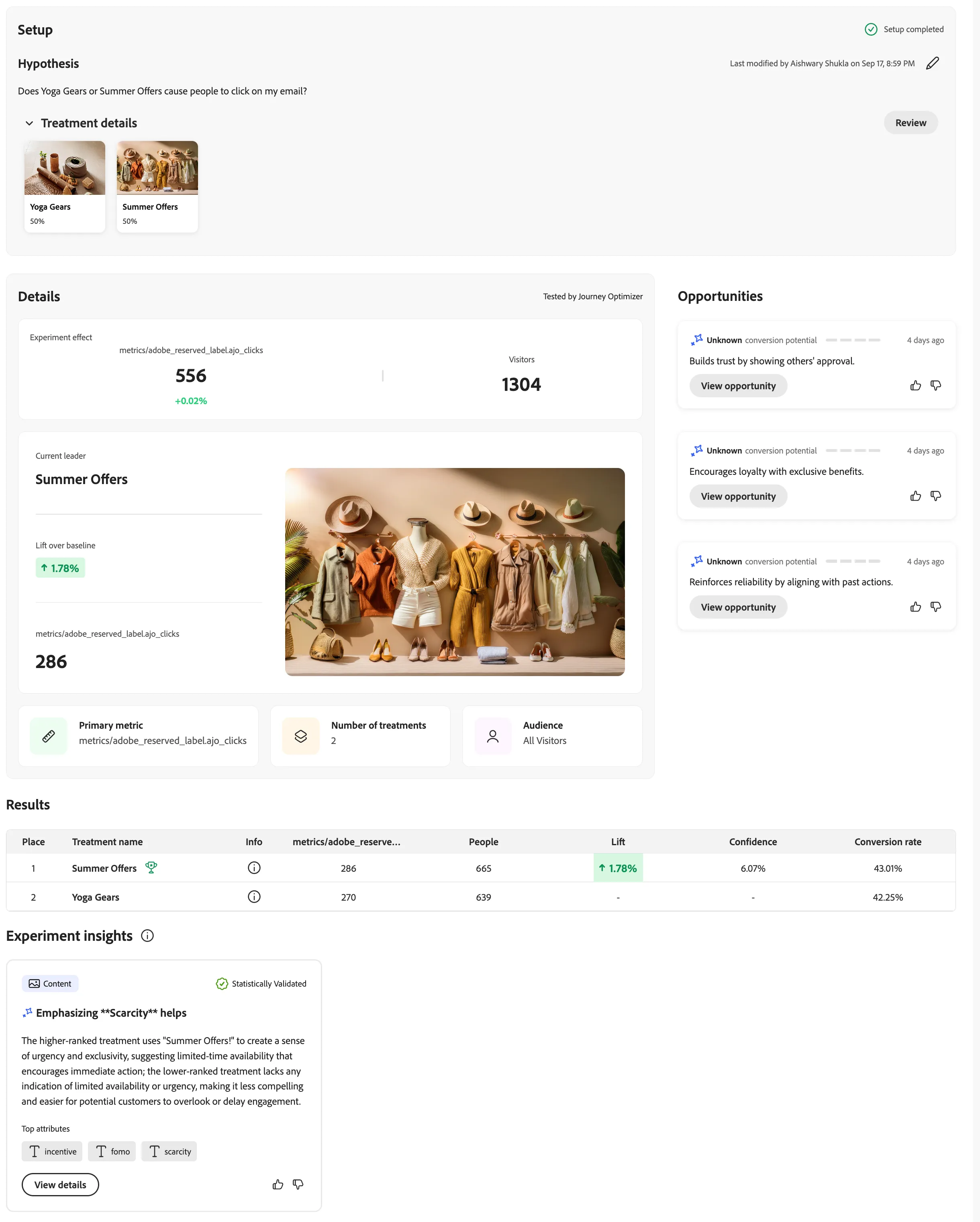Click the Yoga Gears row name in Results
The height and width of the screenshot is (1222, 980).
(x=95, y=897)
